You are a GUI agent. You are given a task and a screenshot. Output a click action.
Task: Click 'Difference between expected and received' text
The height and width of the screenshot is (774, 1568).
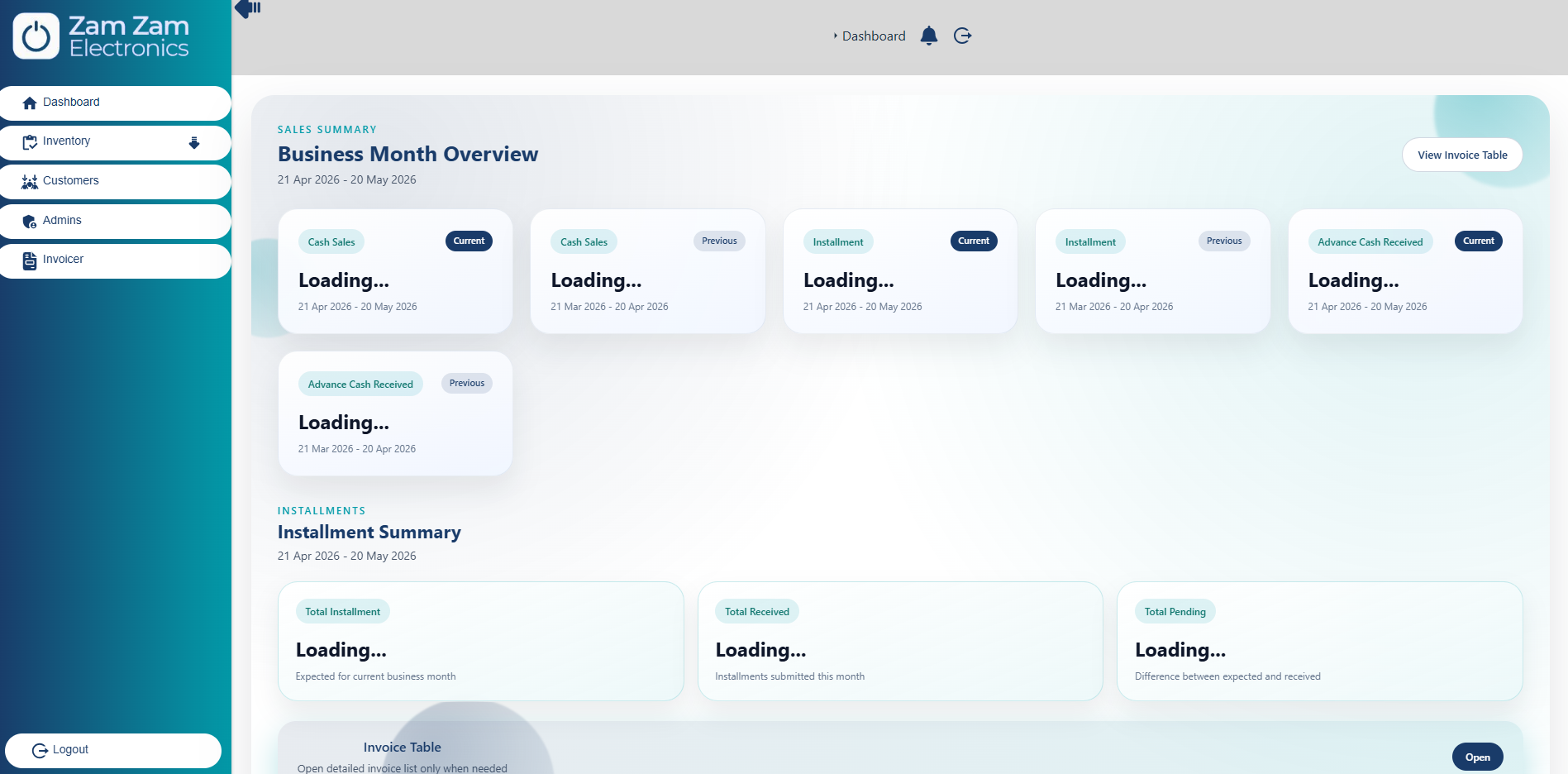1227,676
